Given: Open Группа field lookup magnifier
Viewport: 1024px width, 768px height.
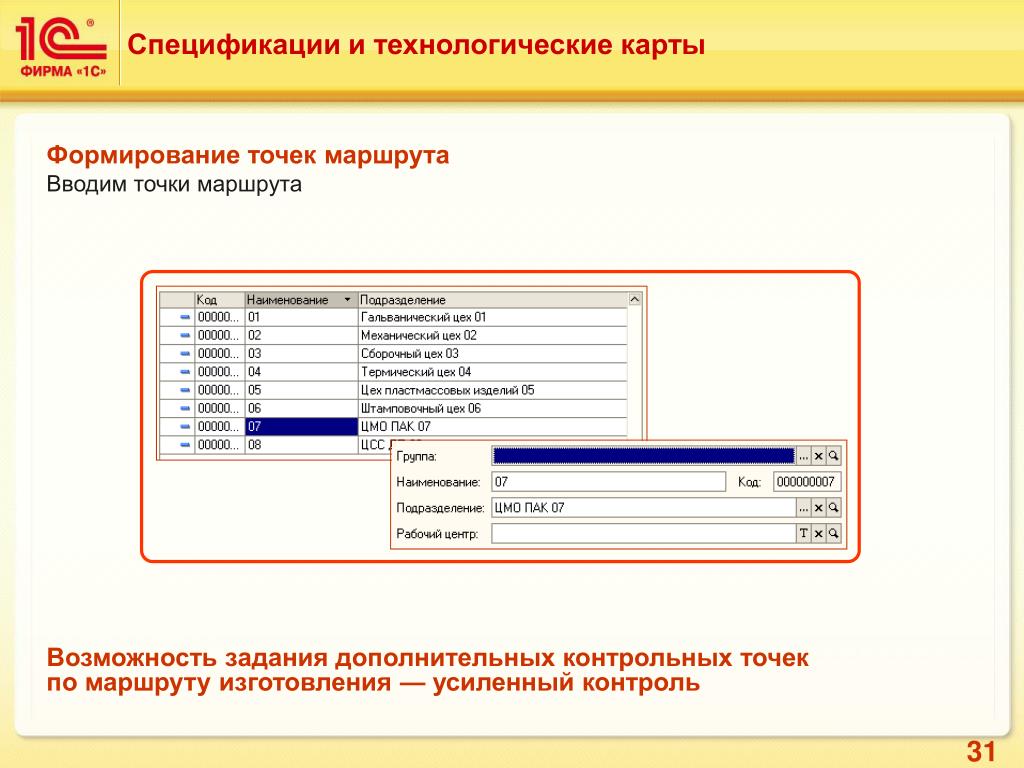Looking at the screenshot, I should (833, 456).
